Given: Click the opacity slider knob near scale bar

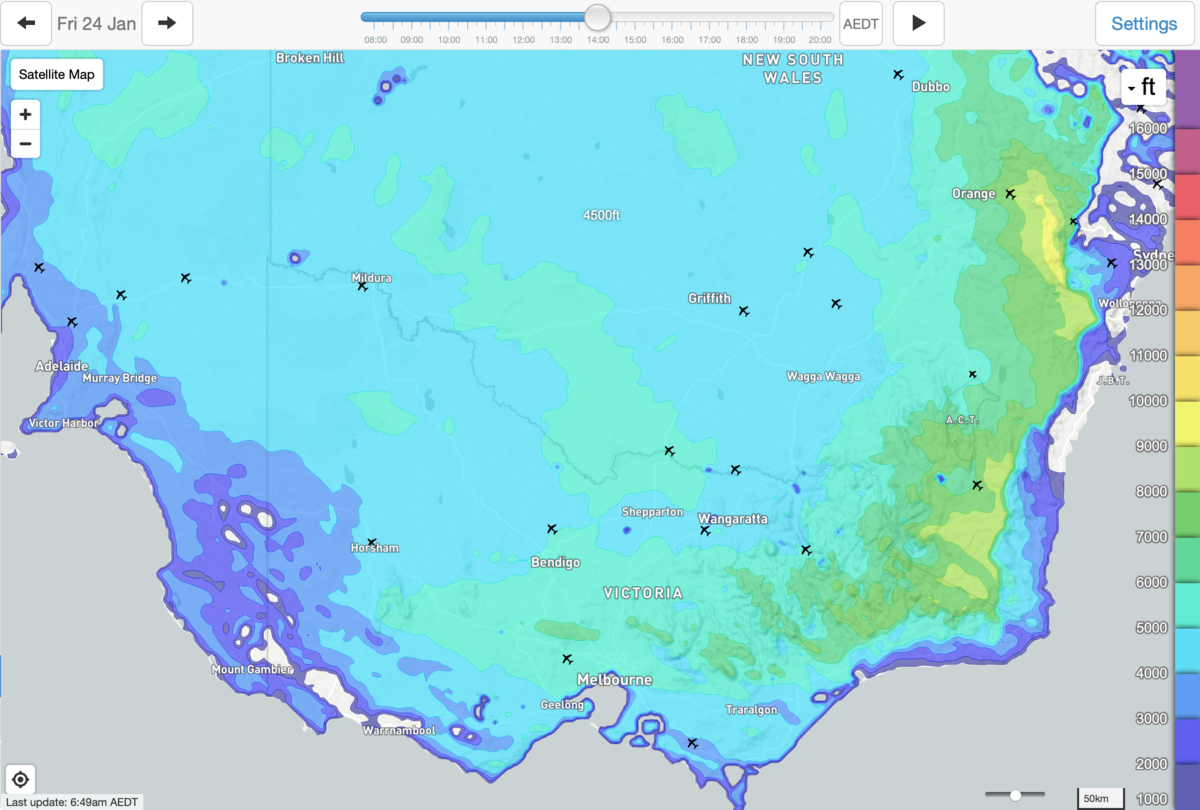Looking at the screenshot, I should [x=1016, y=795].
